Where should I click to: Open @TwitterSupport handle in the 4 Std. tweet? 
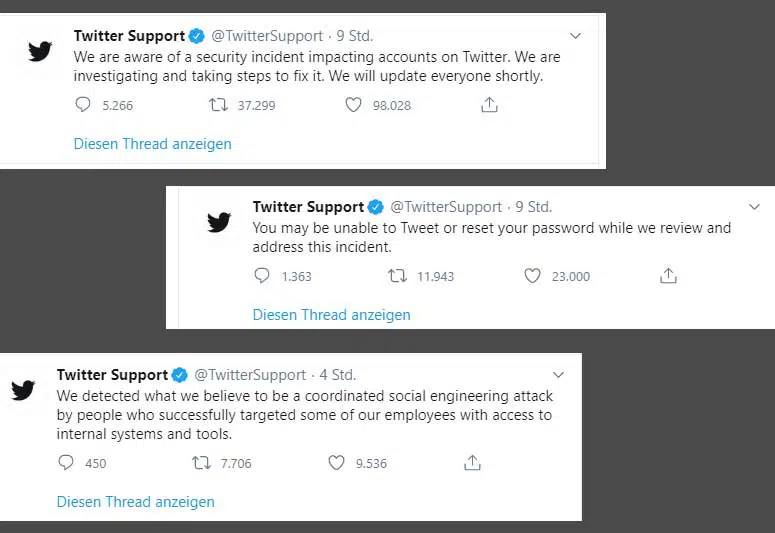tap(250, 375)
